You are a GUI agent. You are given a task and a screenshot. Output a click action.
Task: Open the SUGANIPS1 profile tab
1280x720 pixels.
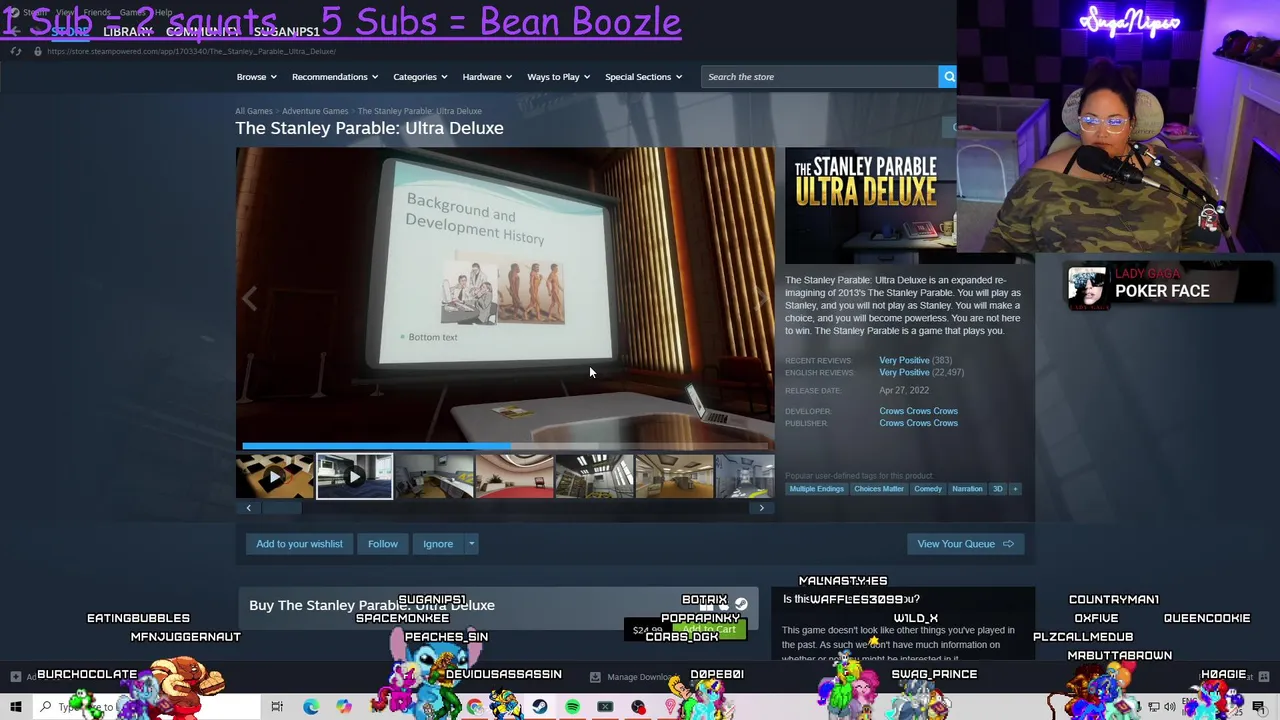(287, 31)
